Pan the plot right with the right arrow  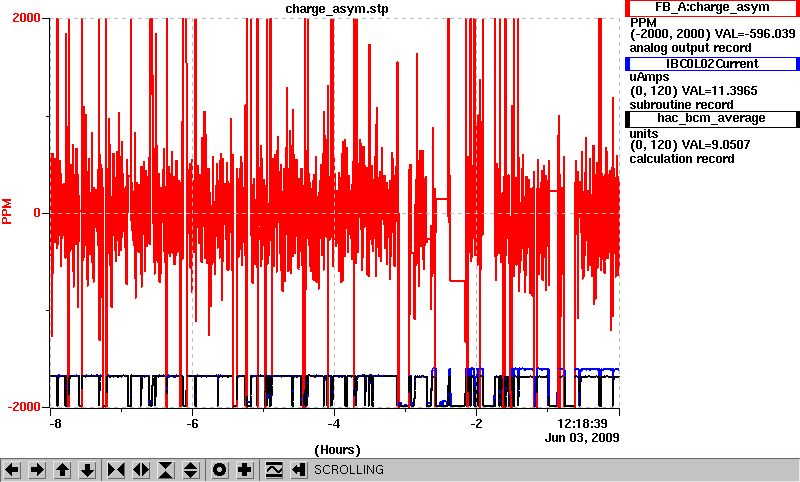click(37, 470)
